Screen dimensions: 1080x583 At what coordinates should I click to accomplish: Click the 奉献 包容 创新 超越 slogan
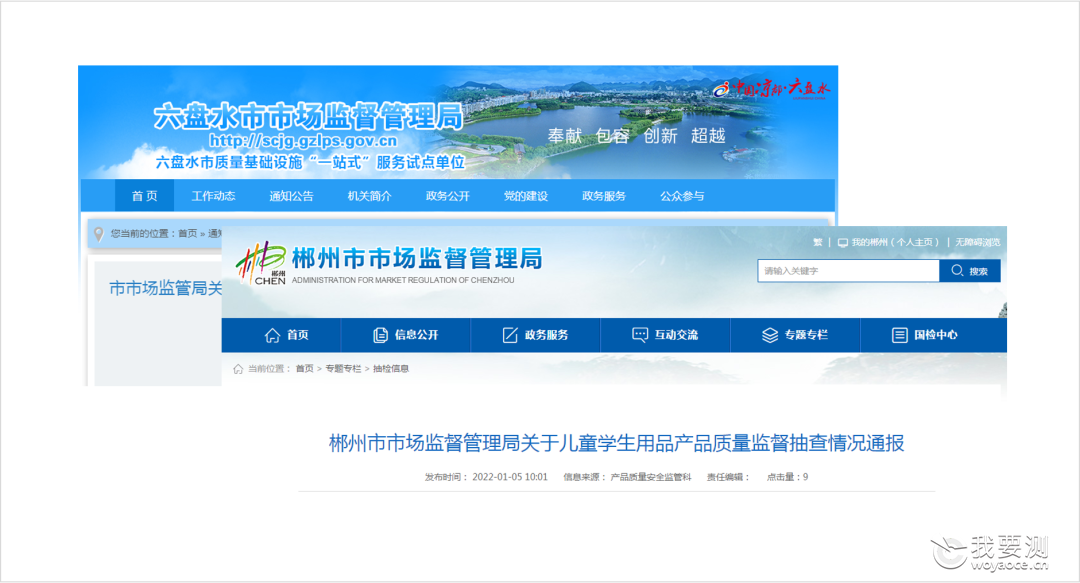pyautogui.click(x=636, y=136)
